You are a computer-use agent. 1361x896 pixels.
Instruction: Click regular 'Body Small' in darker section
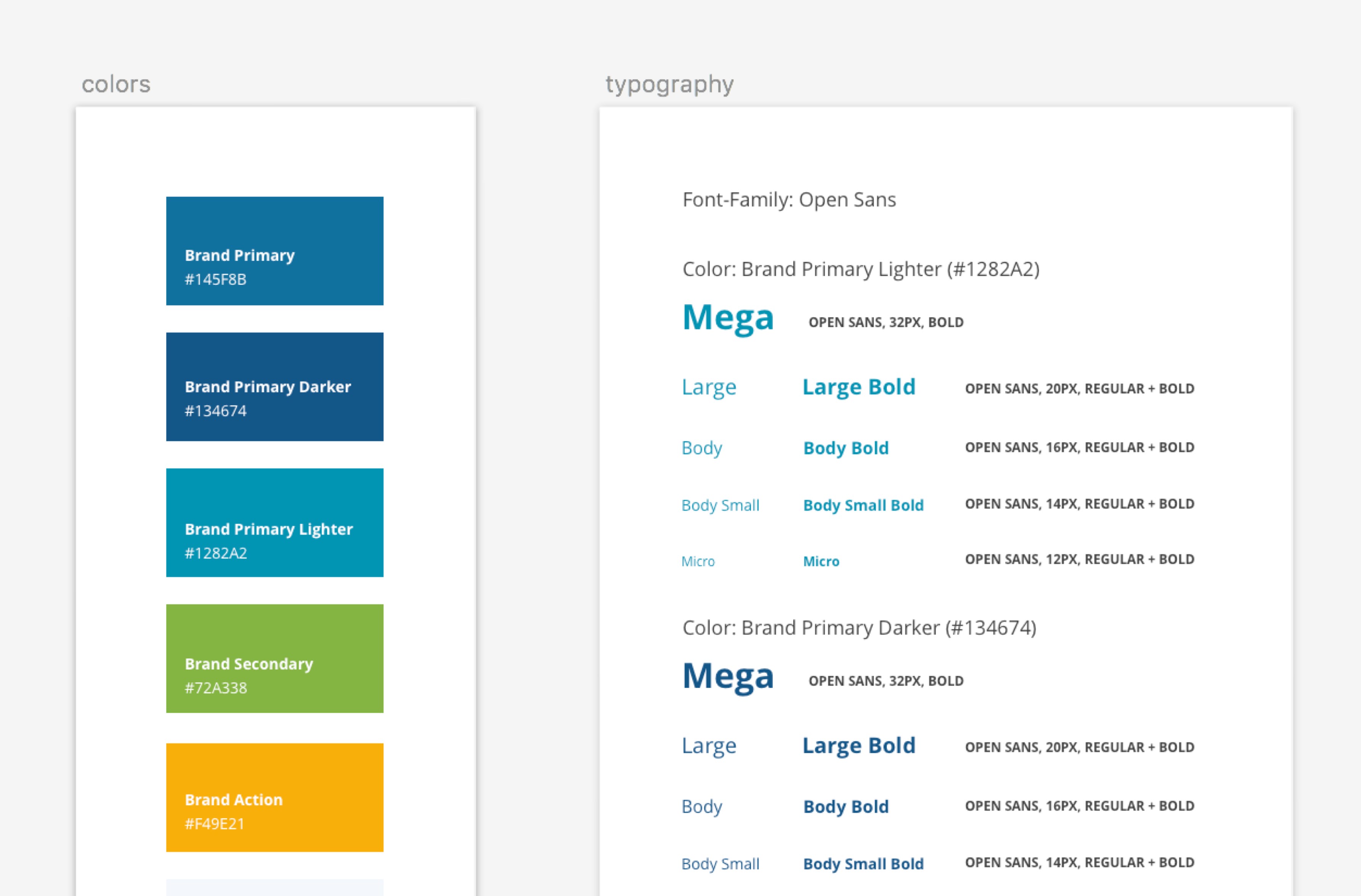(721, 864)
